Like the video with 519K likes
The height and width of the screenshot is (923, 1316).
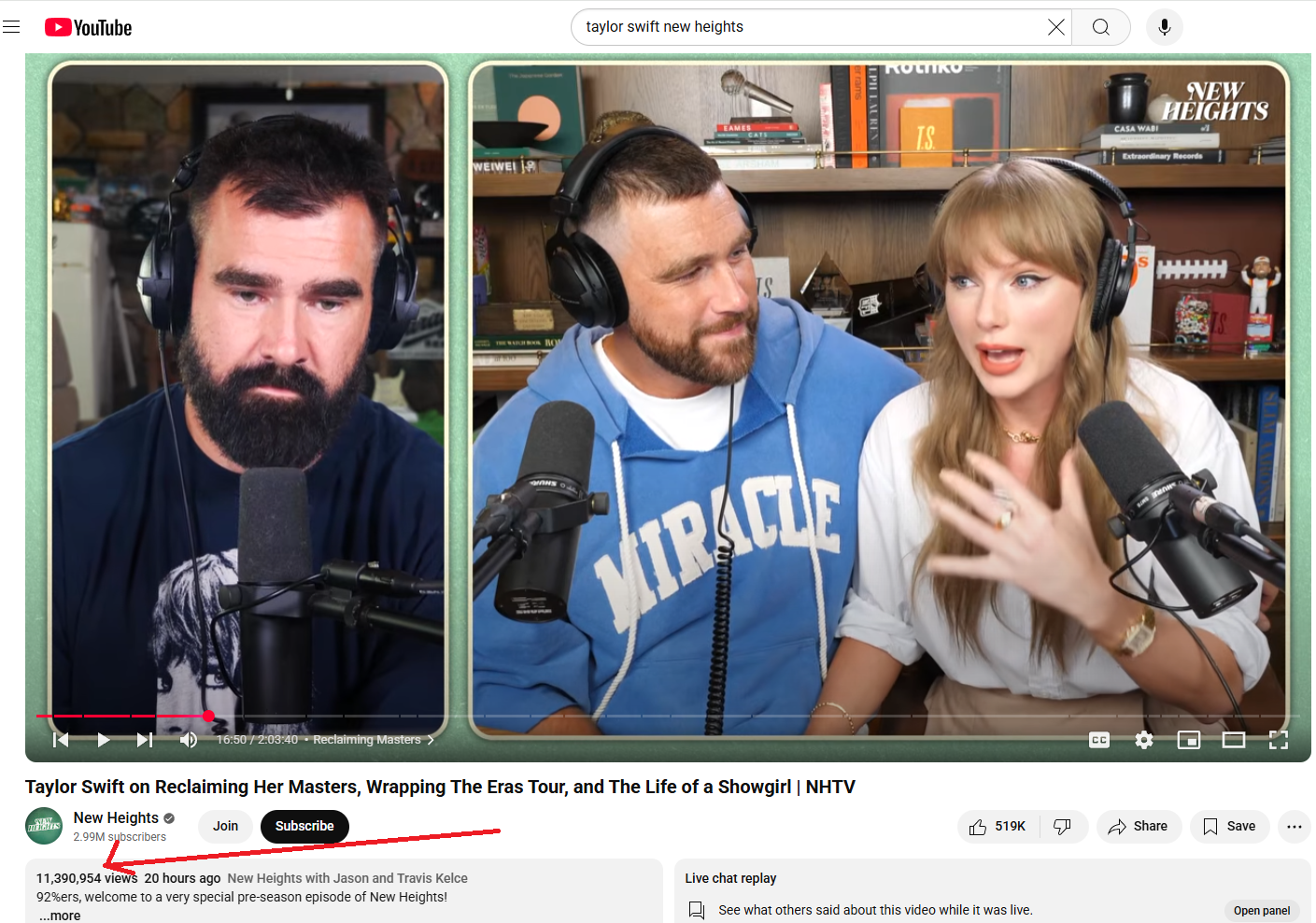[998, 826]
